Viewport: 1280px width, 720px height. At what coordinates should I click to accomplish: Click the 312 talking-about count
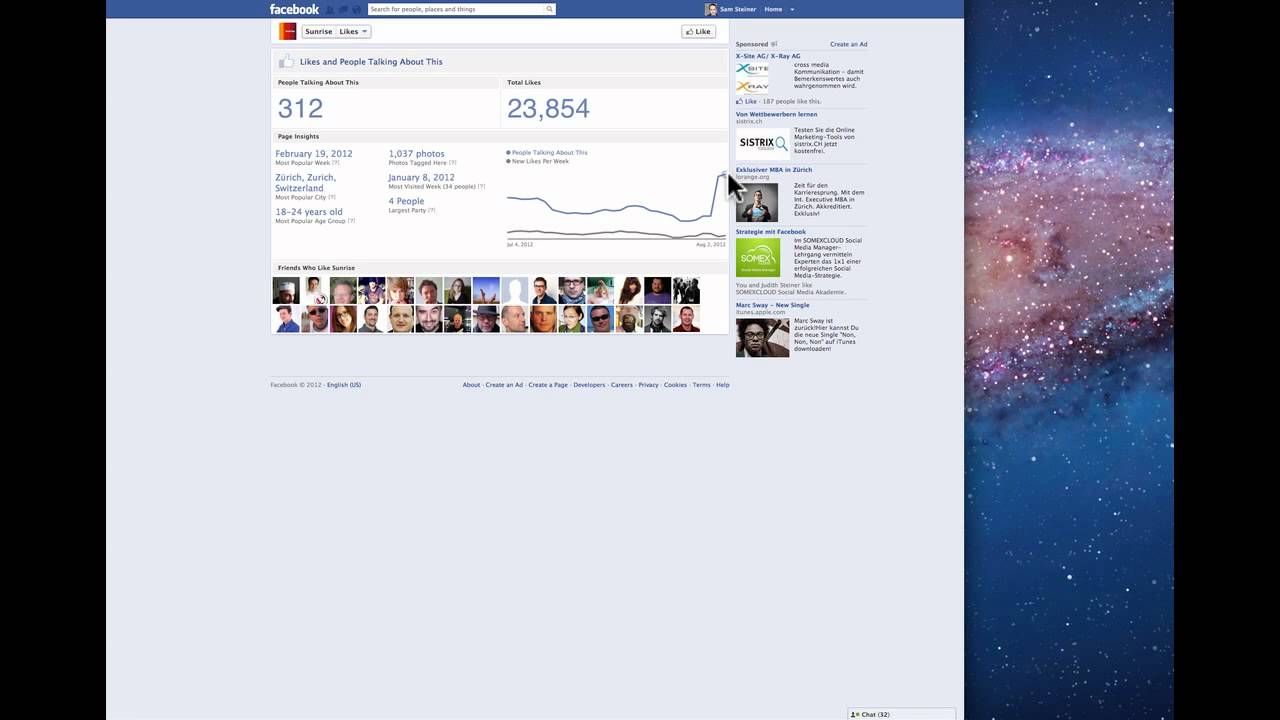tap(300, 108)
